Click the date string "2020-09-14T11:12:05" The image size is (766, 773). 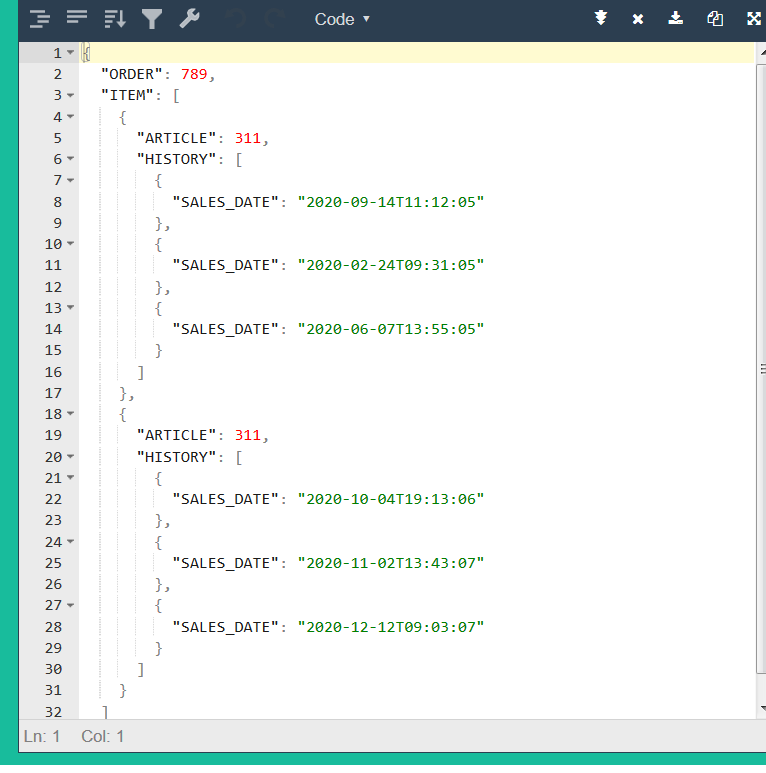390,202
